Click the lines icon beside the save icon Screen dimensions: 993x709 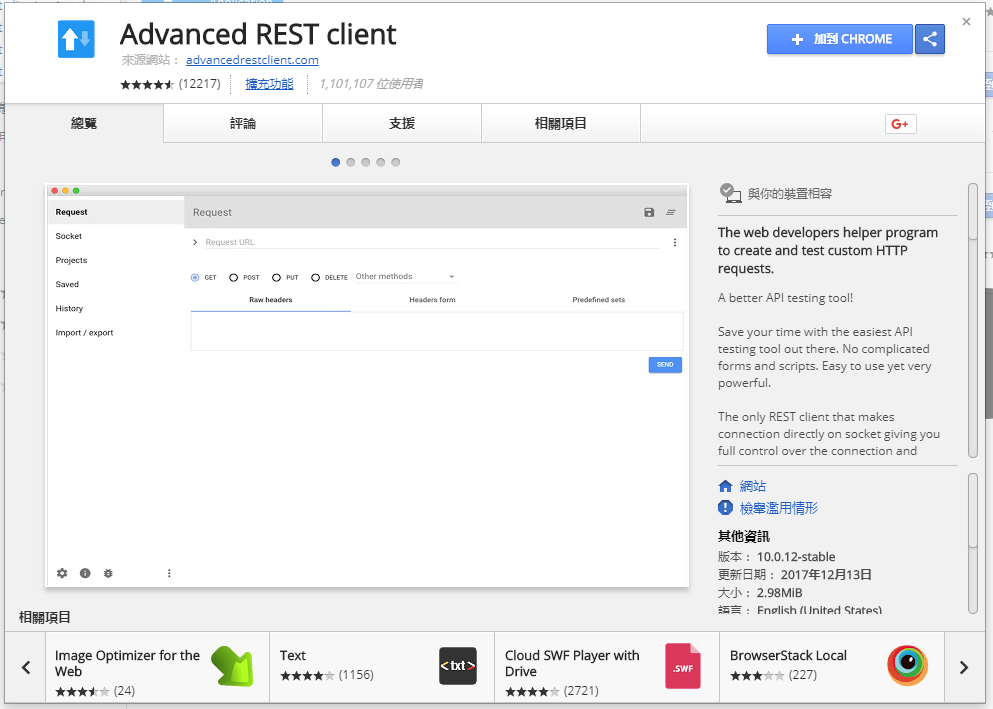click(671, 212)
